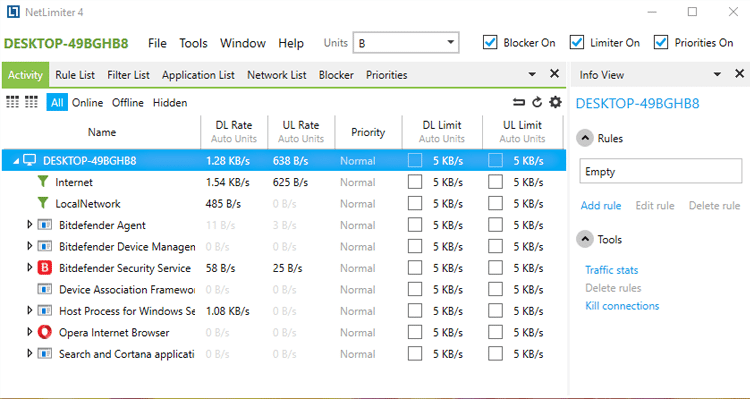Select the first grid view icon
Image resolution: width=750 pixels, height=399 pixels.
[x=12, y=102]
